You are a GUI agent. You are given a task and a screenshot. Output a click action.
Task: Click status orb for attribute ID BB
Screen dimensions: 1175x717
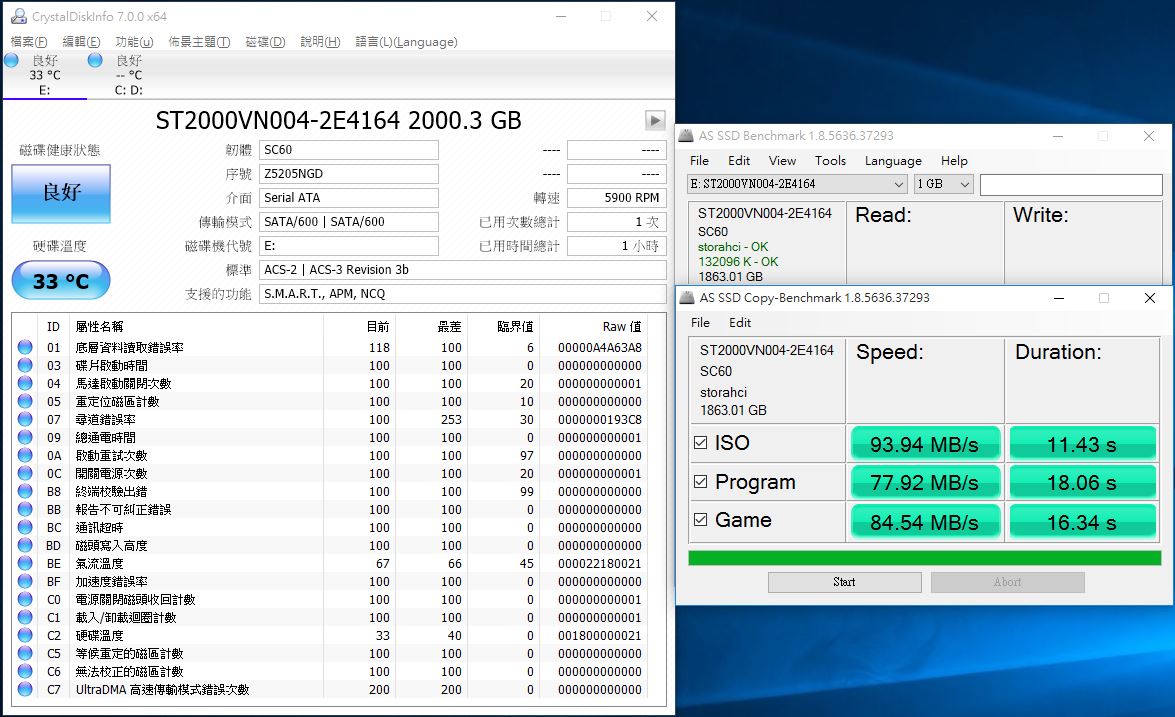pyautogui.click(x=25, y=509)
